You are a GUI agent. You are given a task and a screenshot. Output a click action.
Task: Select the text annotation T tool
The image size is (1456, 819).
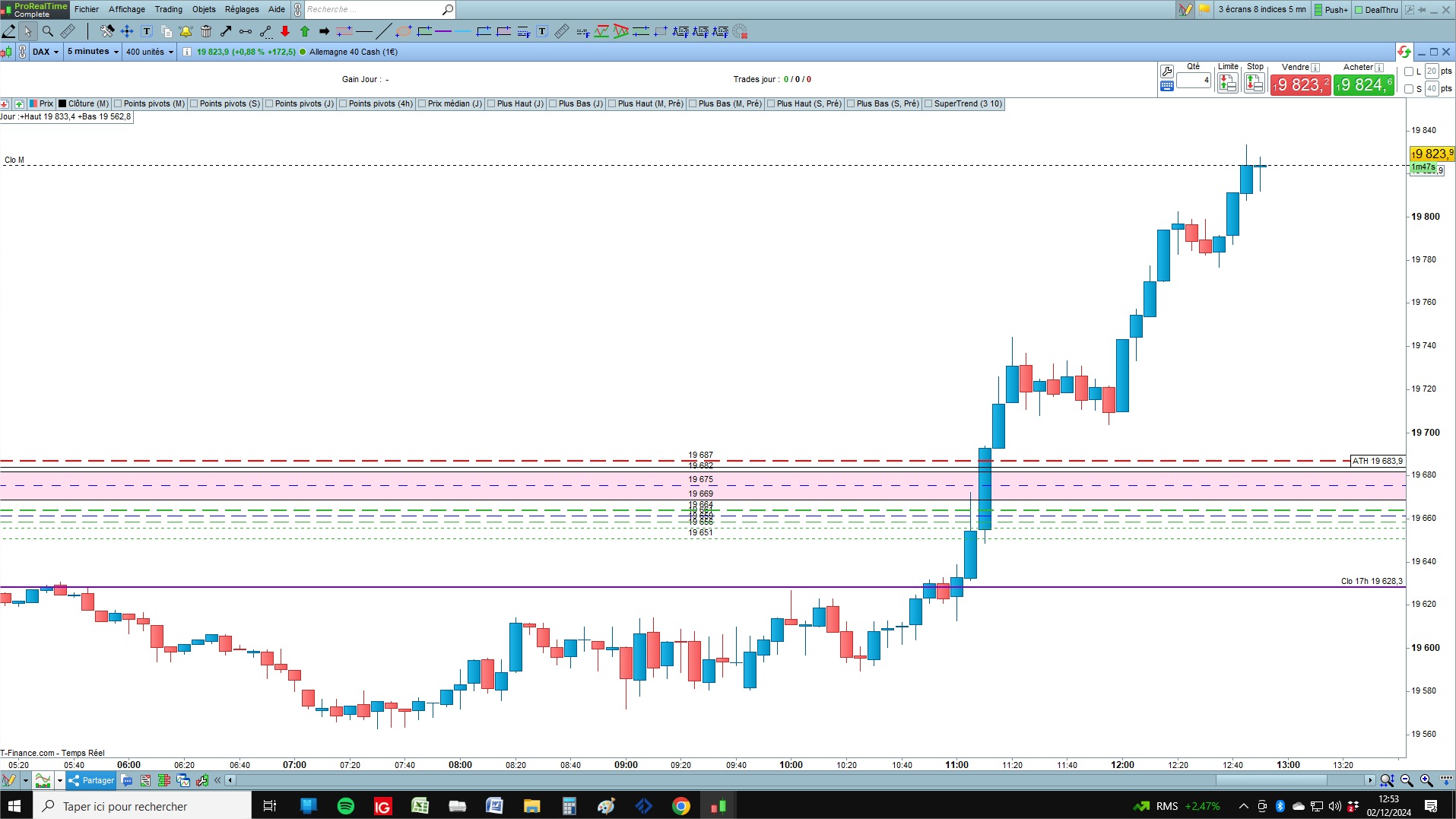147,31
